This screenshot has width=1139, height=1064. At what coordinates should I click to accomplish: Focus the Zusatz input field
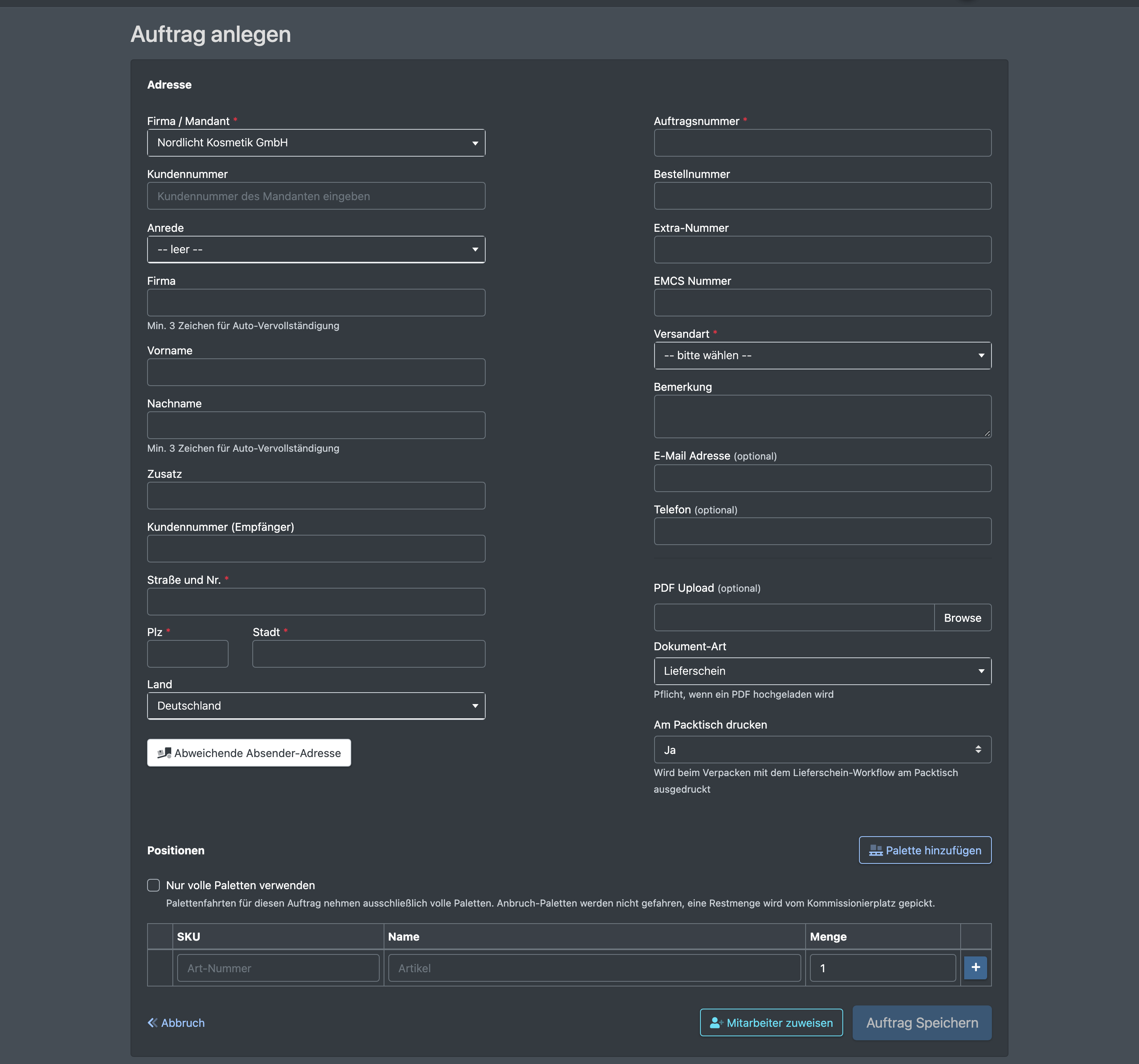point(316,496)
